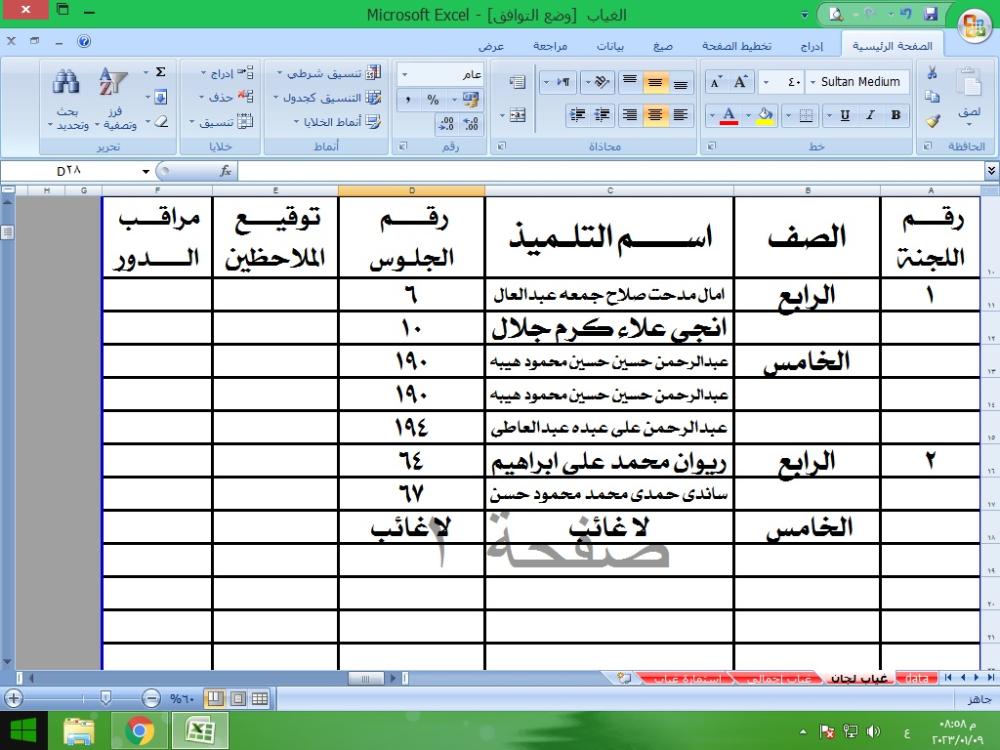
Task: Toggle Page Layout view in status bar
Action: (237, 698)
